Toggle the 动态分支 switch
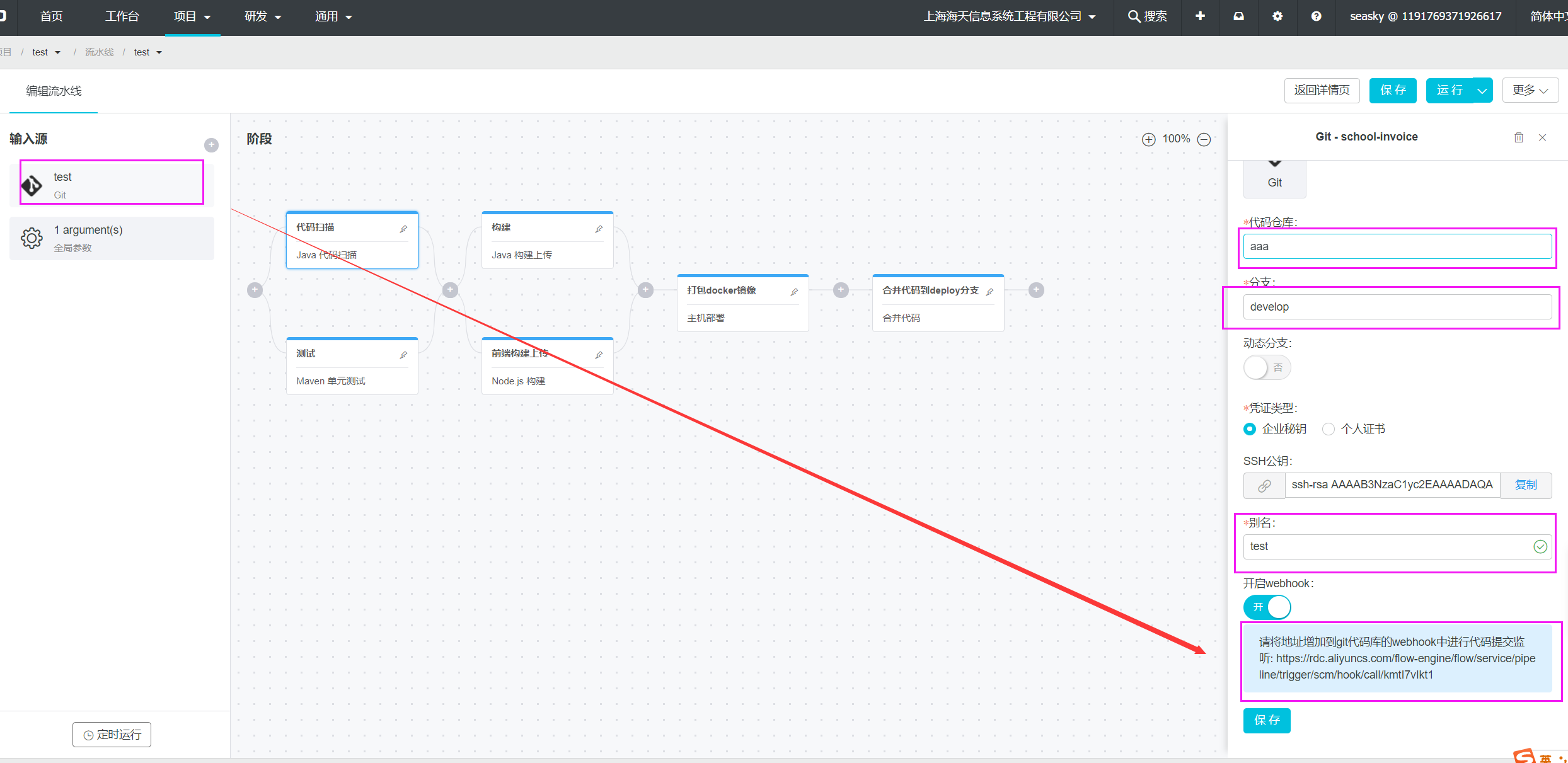Viewport: 1568px width, 763px height. pos(1267,367)
